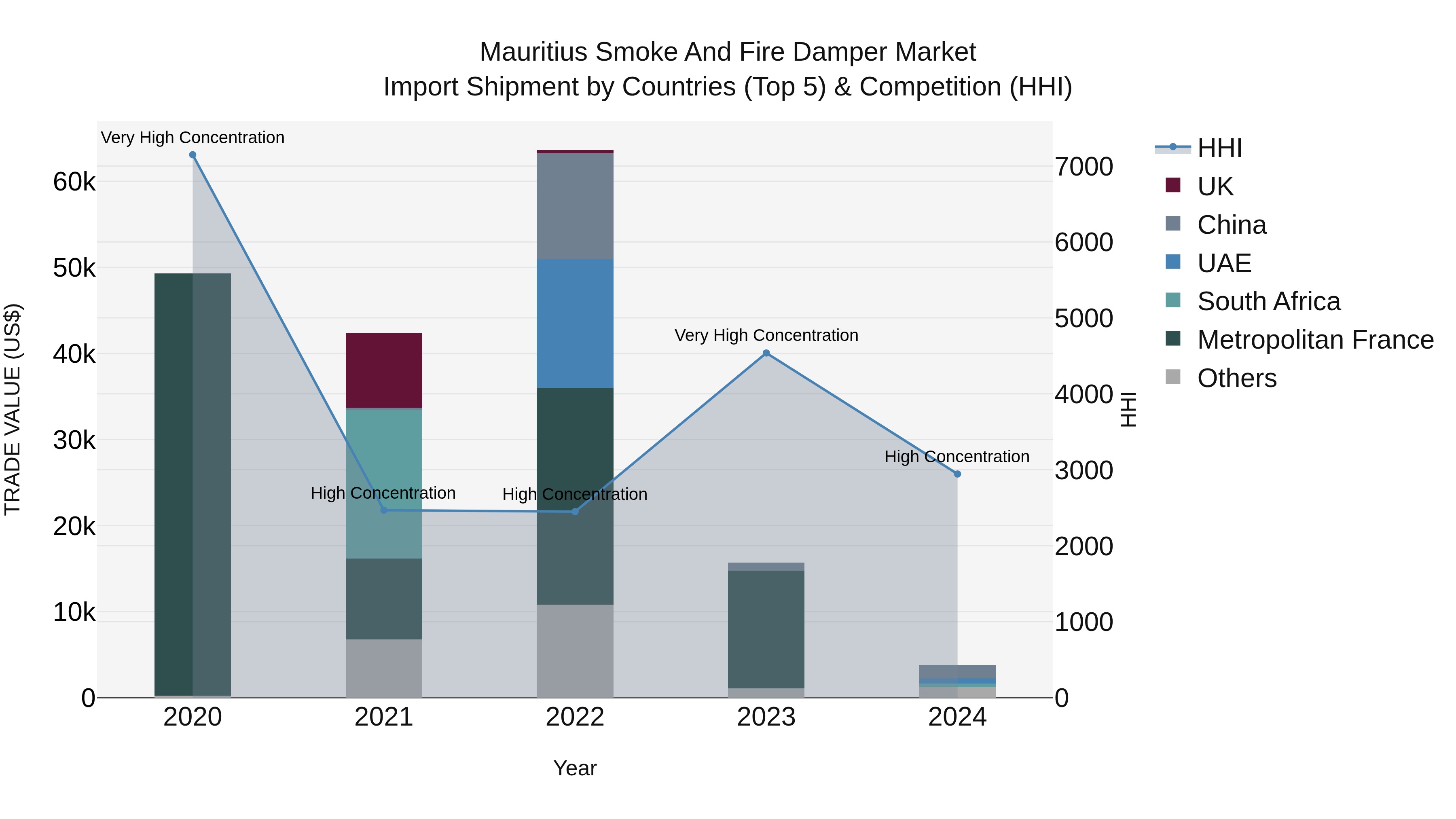Click the chart title Mauritius Smoke And Fire Damper Market
The image size is (1456, 819).
coord(728,52)
